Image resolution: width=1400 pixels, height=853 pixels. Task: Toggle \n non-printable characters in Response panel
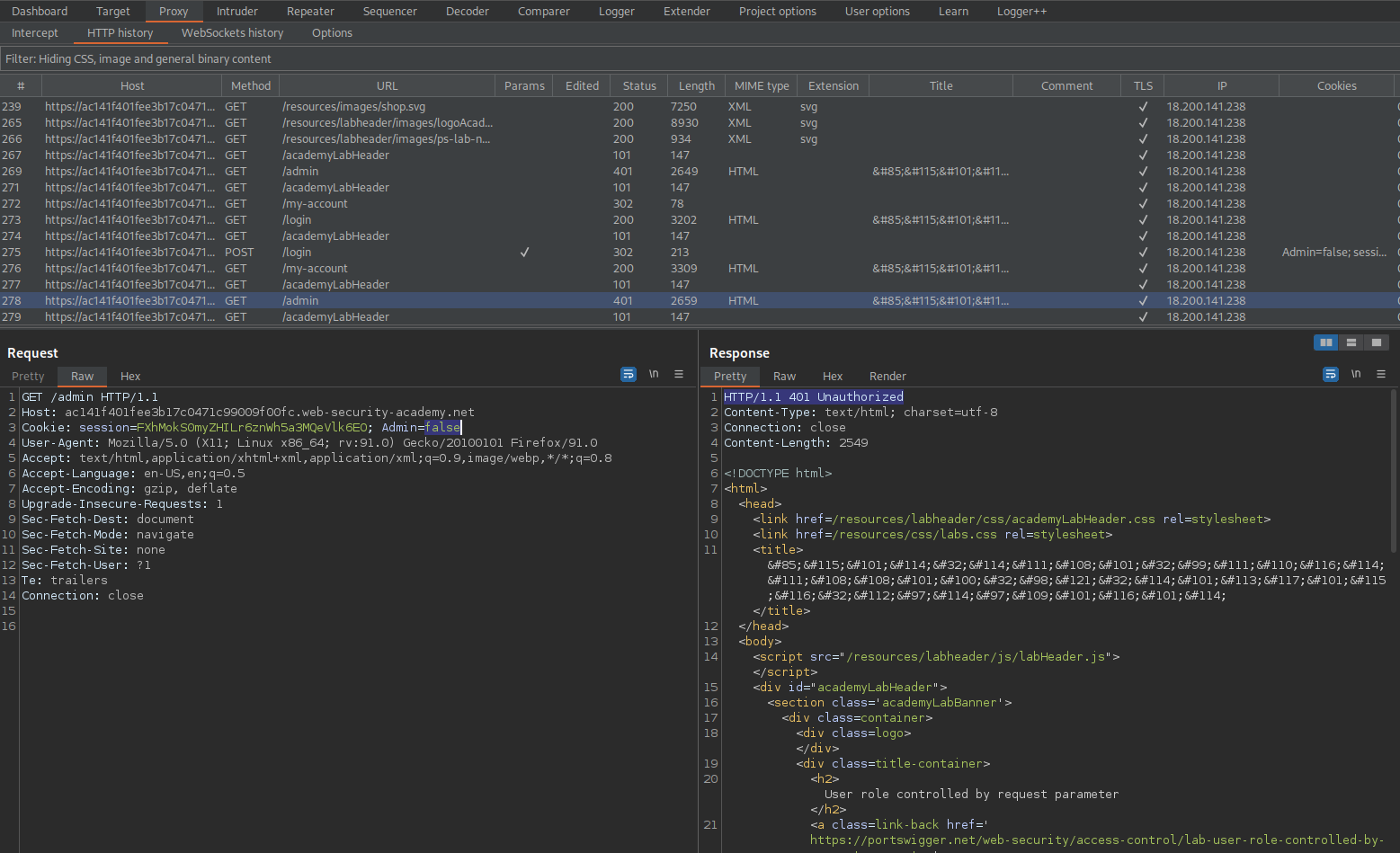click(1356, 374)
